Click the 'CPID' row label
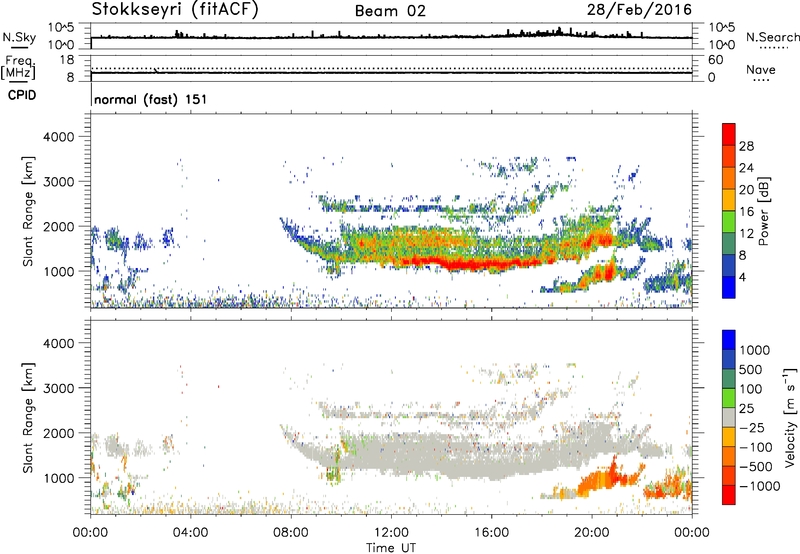Image resolution: width=800 pixels, height=554 pixels. click(22, 95)
